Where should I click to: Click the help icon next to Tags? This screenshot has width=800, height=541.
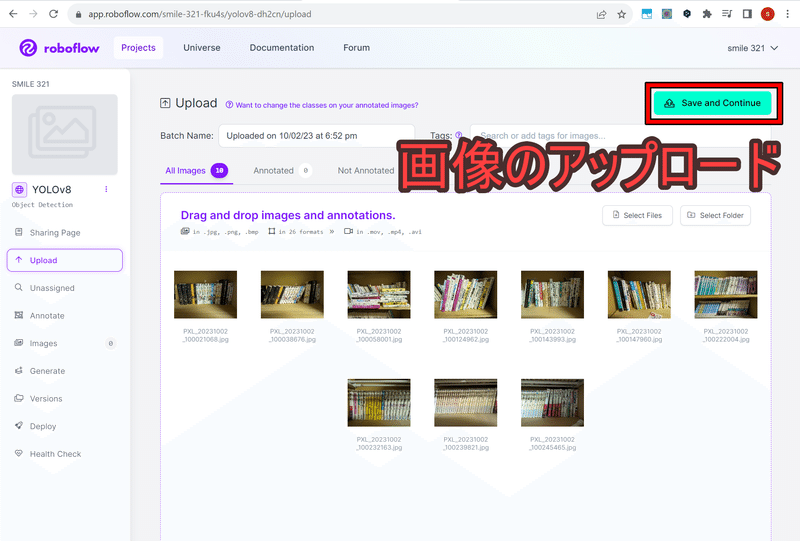459,135
